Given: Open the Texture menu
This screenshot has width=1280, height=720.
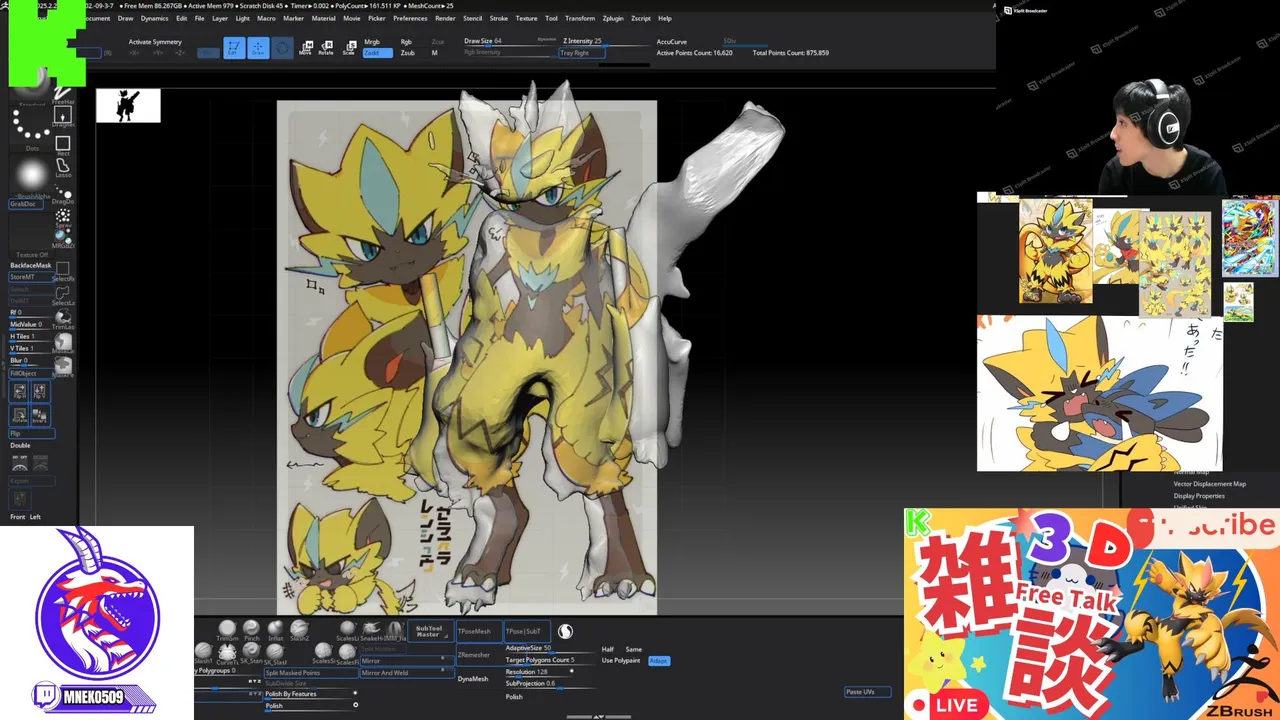Looking at the screenshot, I should click(x=526, y=18).
